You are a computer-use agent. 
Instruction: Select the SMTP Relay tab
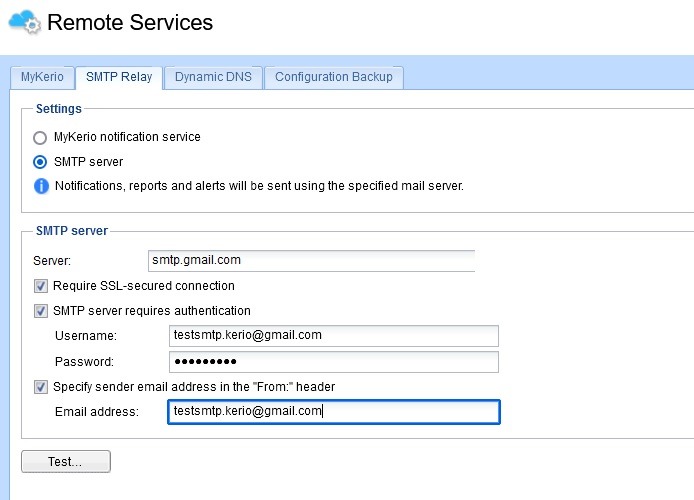(x=118, y=77)
